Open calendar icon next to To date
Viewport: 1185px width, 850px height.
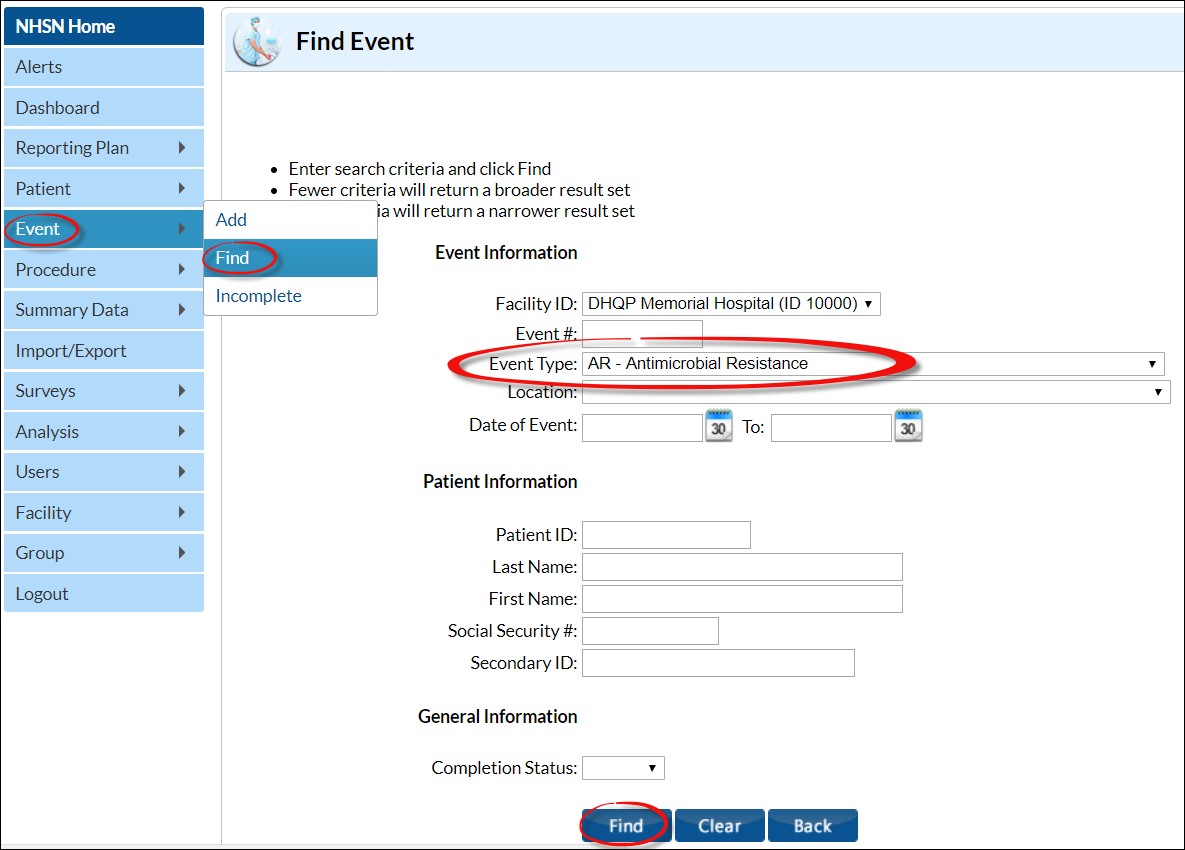(x=908, y=426)
